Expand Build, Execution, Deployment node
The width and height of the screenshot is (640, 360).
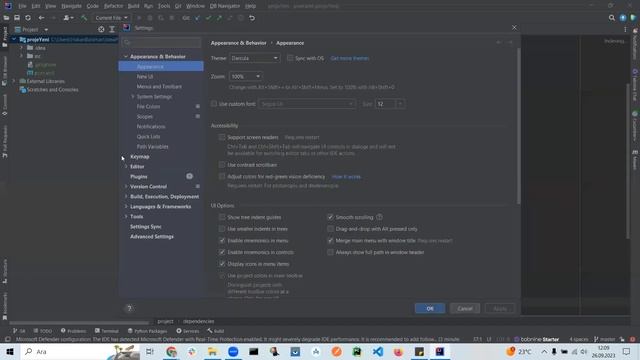(x=126, y=196)
